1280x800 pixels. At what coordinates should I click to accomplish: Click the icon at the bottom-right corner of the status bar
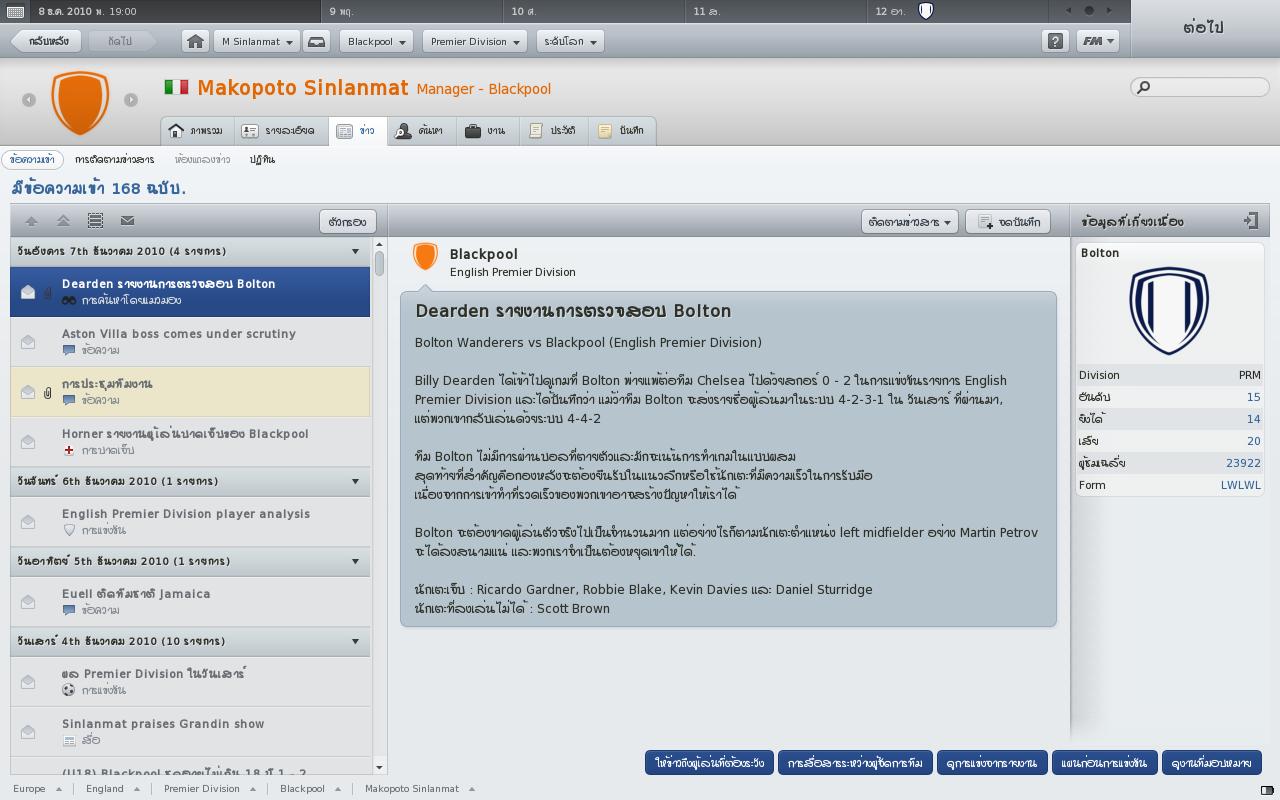1267,790
